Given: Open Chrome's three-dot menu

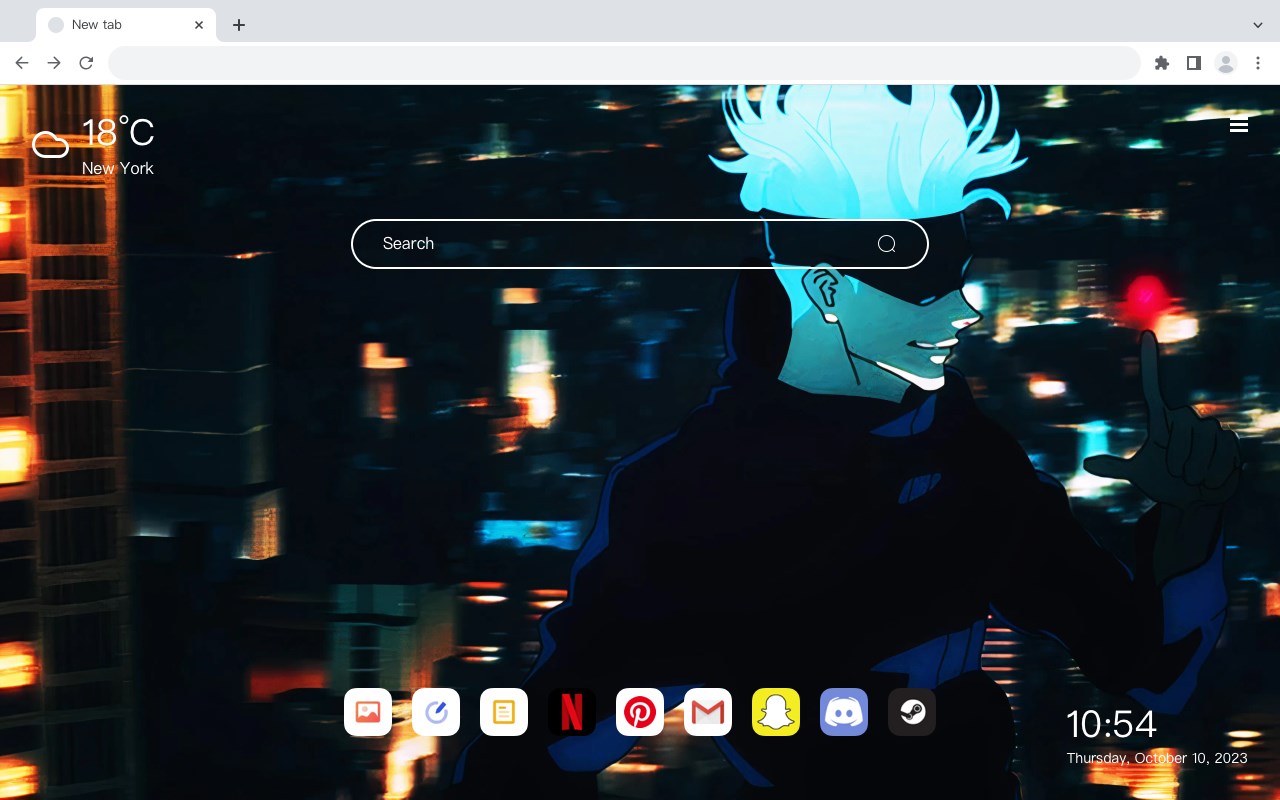Looking at the screenshot, I should pos(1258,63).
